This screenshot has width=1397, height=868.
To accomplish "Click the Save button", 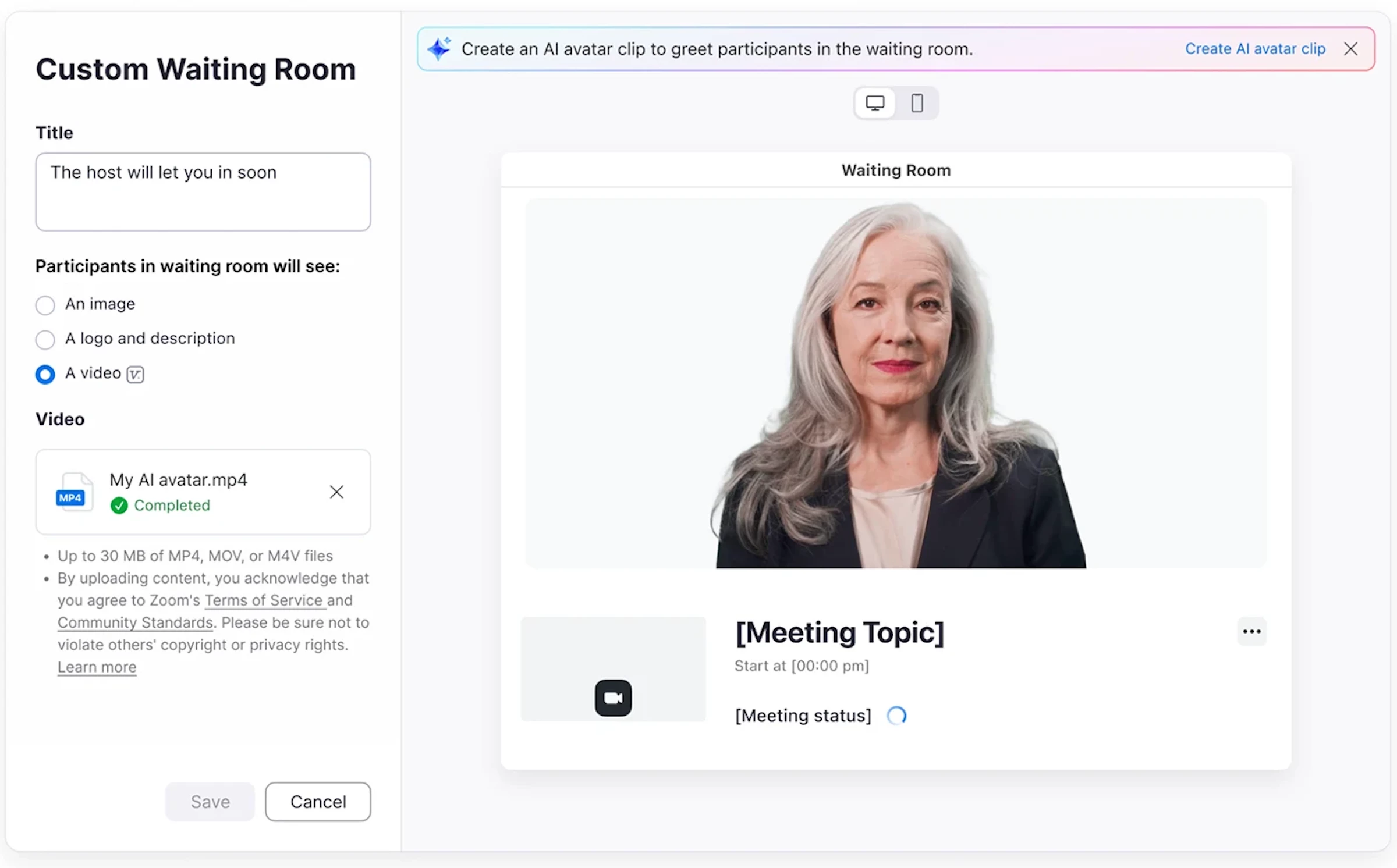I will pos(210,801).
